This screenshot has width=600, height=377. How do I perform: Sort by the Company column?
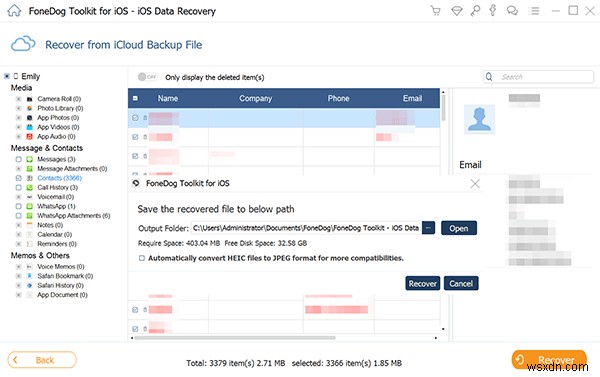tap(256, 98)
